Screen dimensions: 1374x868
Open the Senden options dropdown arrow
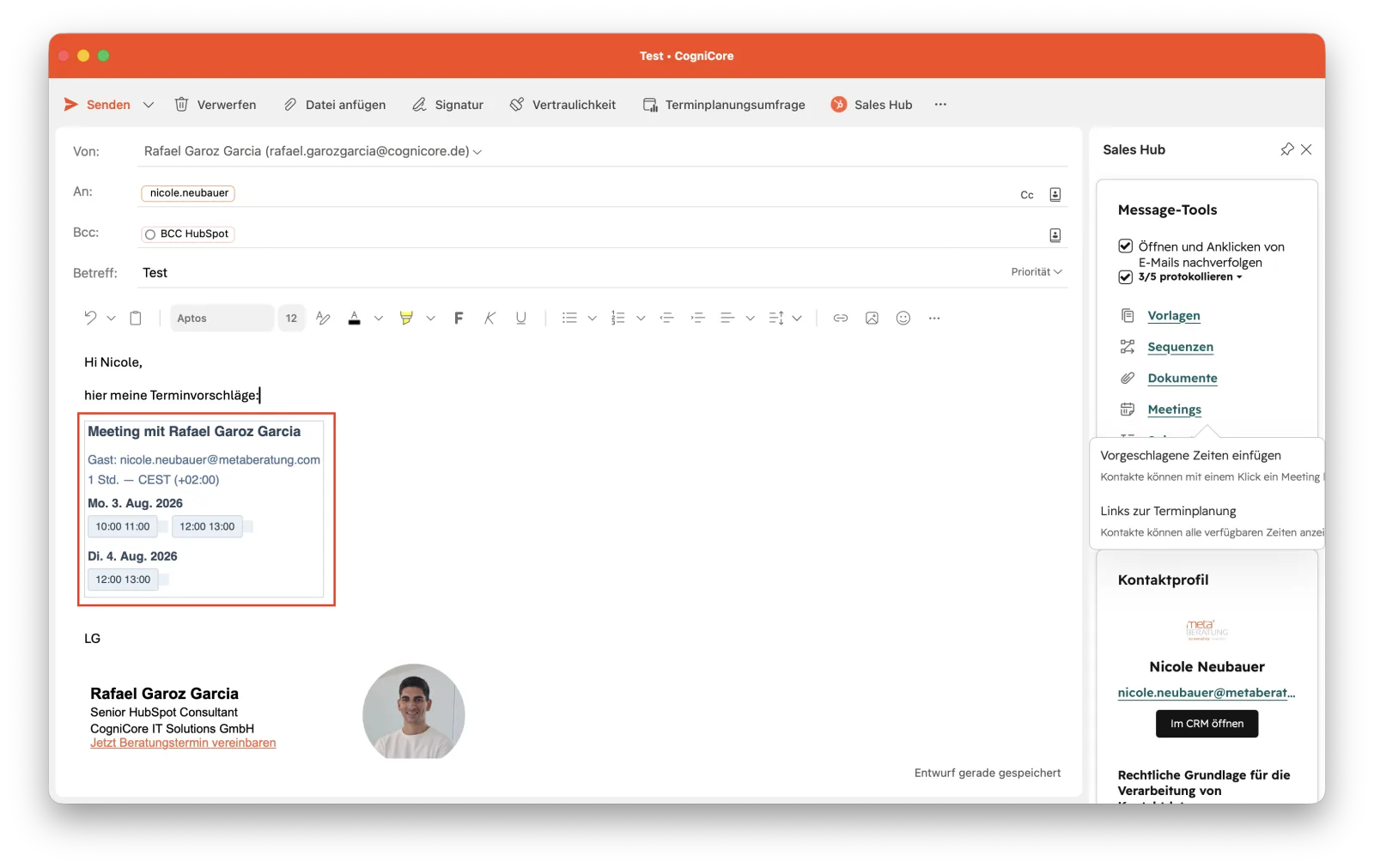[149, 105]
